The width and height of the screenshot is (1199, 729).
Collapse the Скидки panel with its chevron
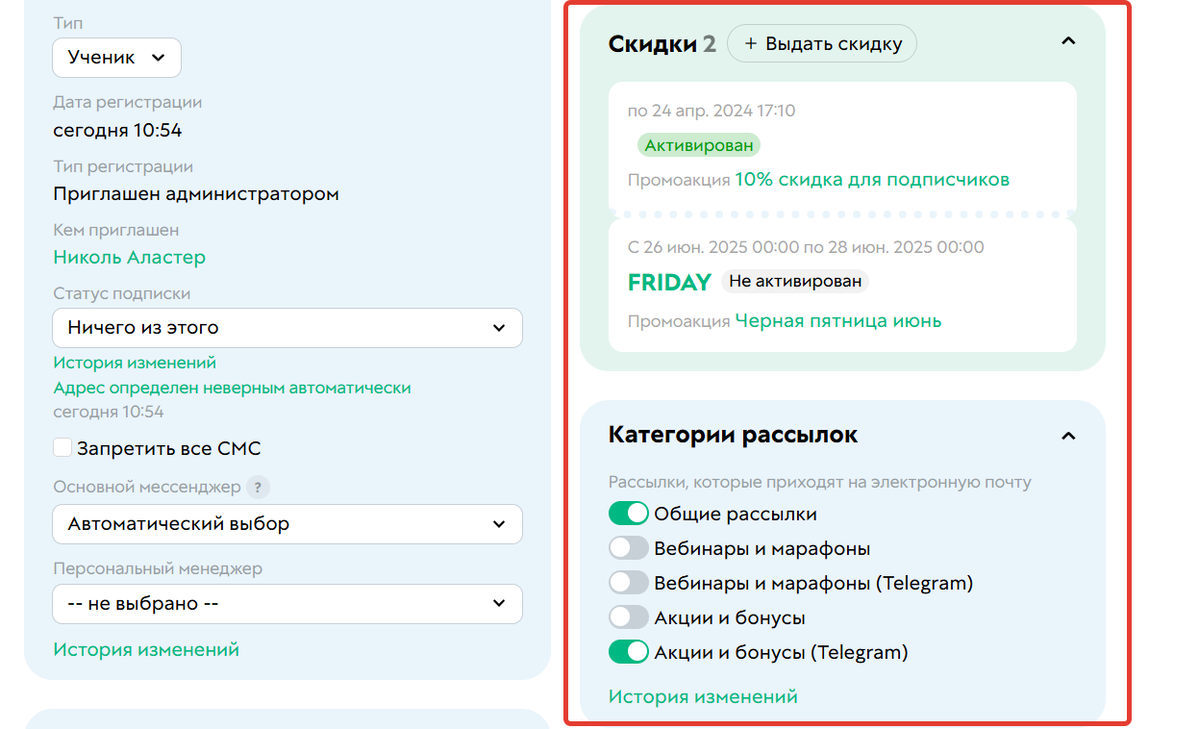click(1068, 42)
